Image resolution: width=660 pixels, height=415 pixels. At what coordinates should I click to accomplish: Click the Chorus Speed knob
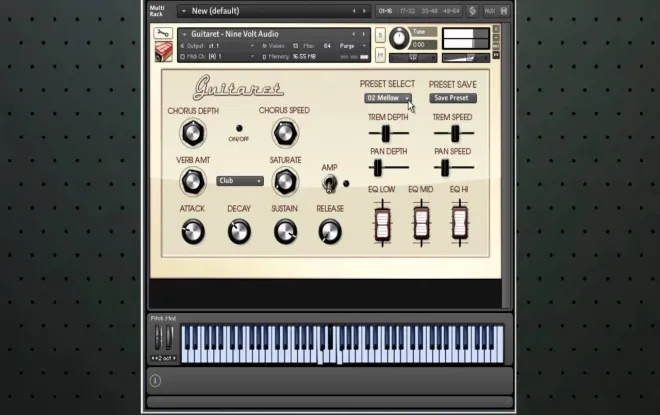[285, 133]
